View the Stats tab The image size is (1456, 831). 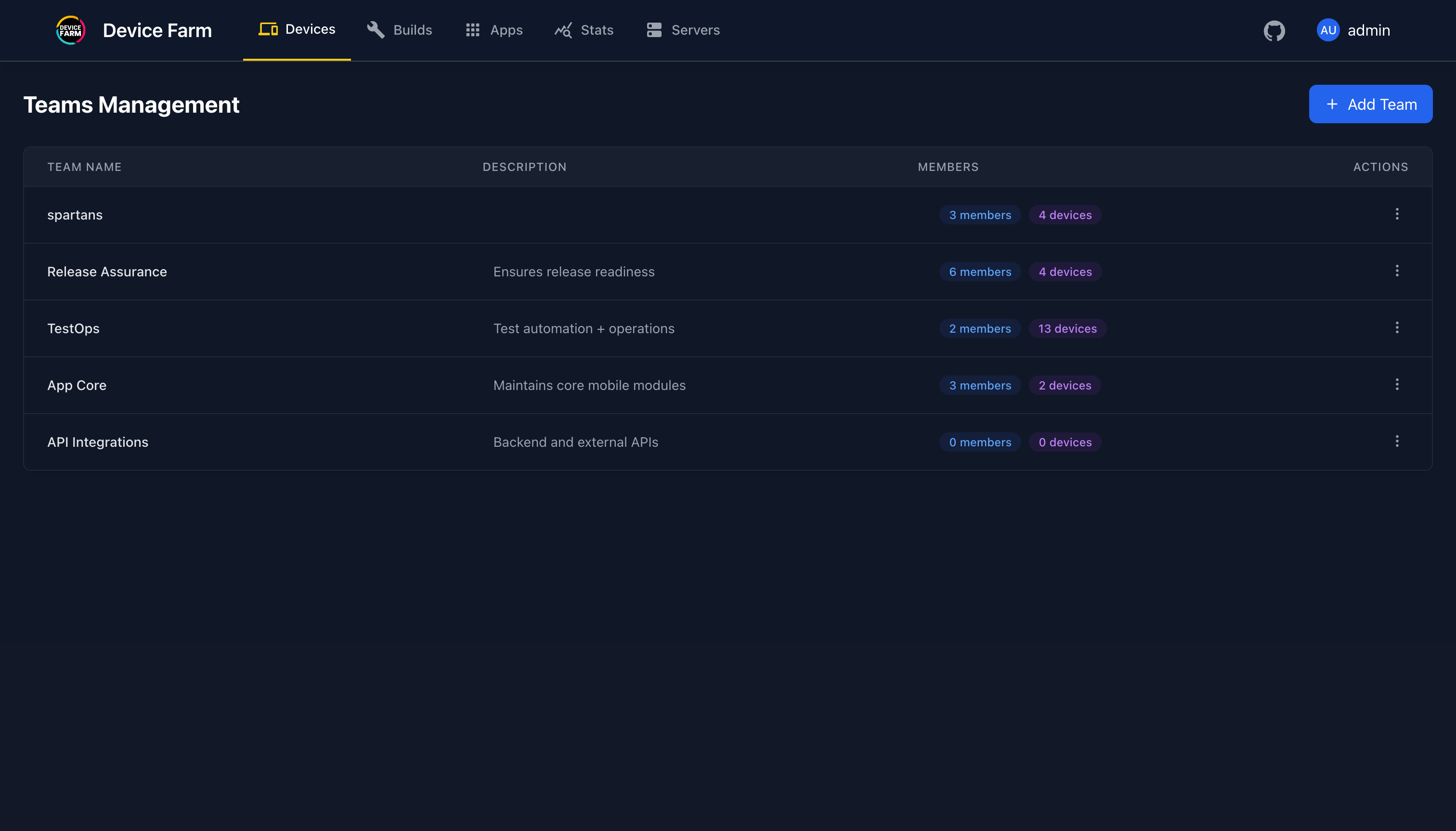click(x=584, y=30)
